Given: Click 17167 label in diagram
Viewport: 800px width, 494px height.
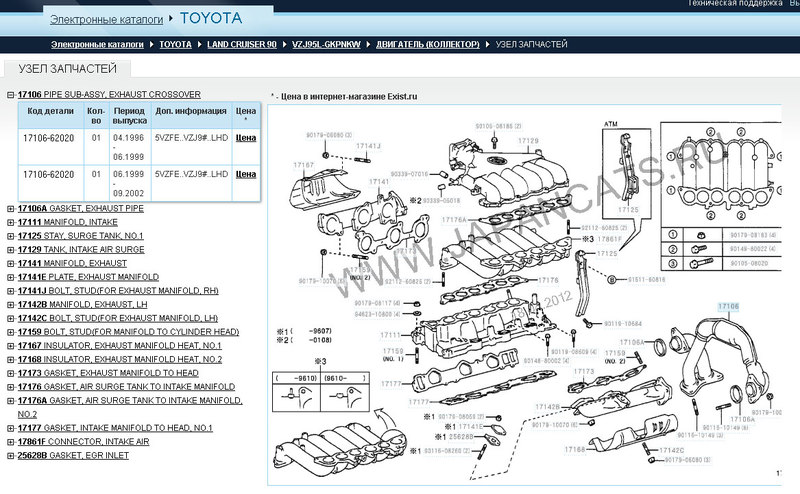Looking at the screenshot, I should [x=304, y=165].
